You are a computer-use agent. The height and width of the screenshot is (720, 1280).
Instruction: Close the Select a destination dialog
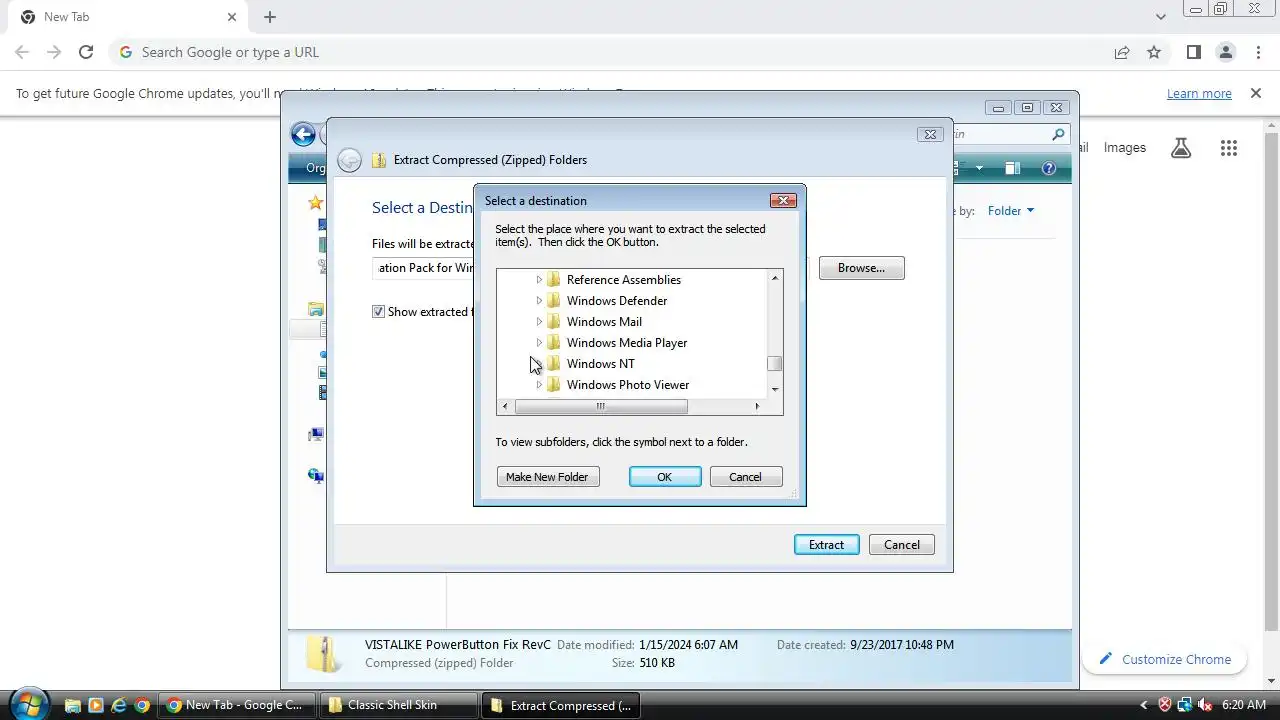(x=783, y=200)
